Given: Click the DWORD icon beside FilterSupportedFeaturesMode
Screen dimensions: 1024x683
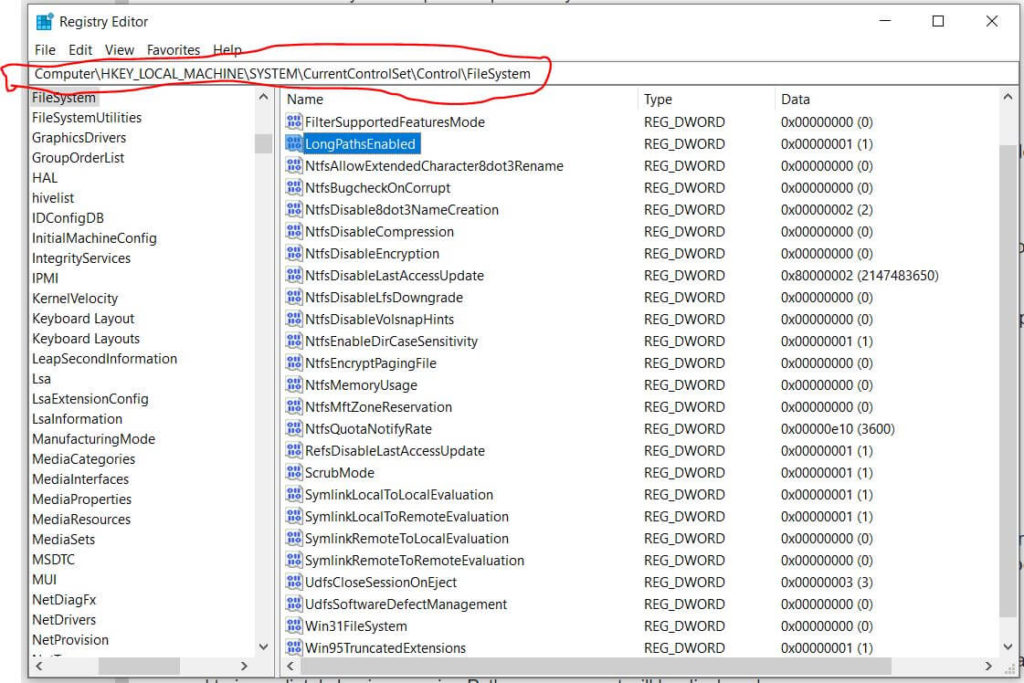Looking at the screenshot, I should tap(294, 121).
